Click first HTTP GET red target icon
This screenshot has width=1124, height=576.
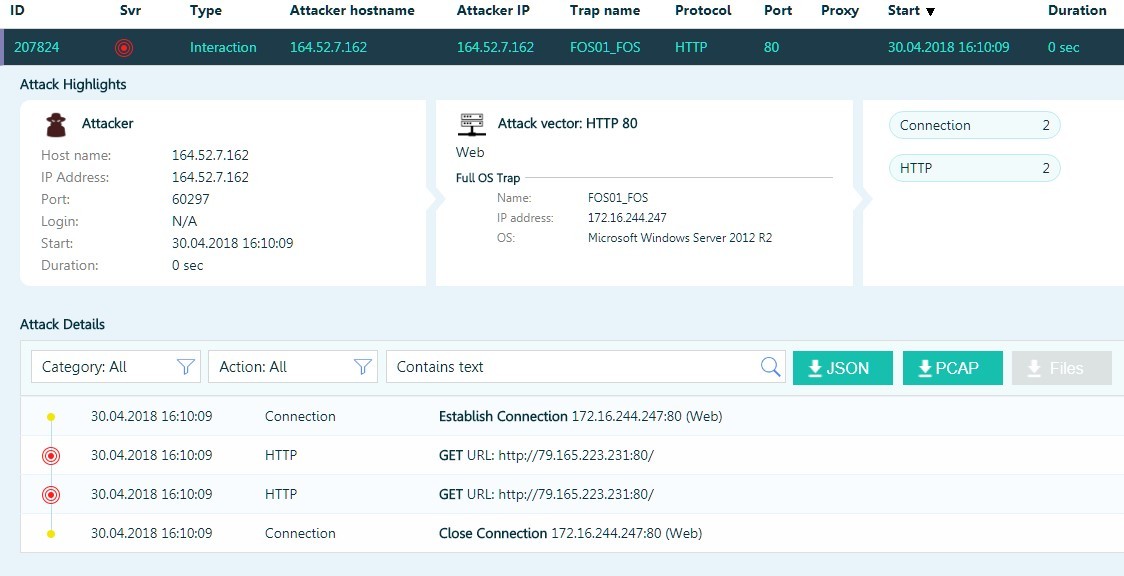coord(51,456)
